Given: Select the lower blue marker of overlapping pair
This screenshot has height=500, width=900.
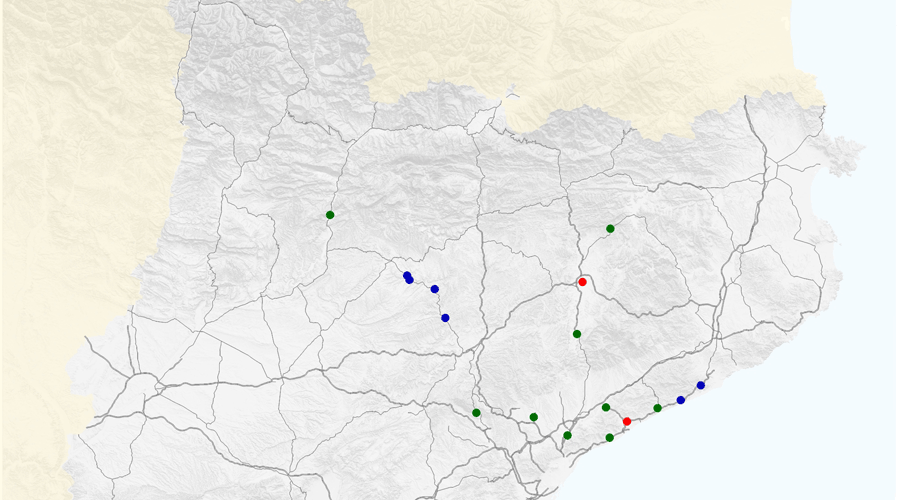Looking at the screenshot, I should [x=409, y=280].
